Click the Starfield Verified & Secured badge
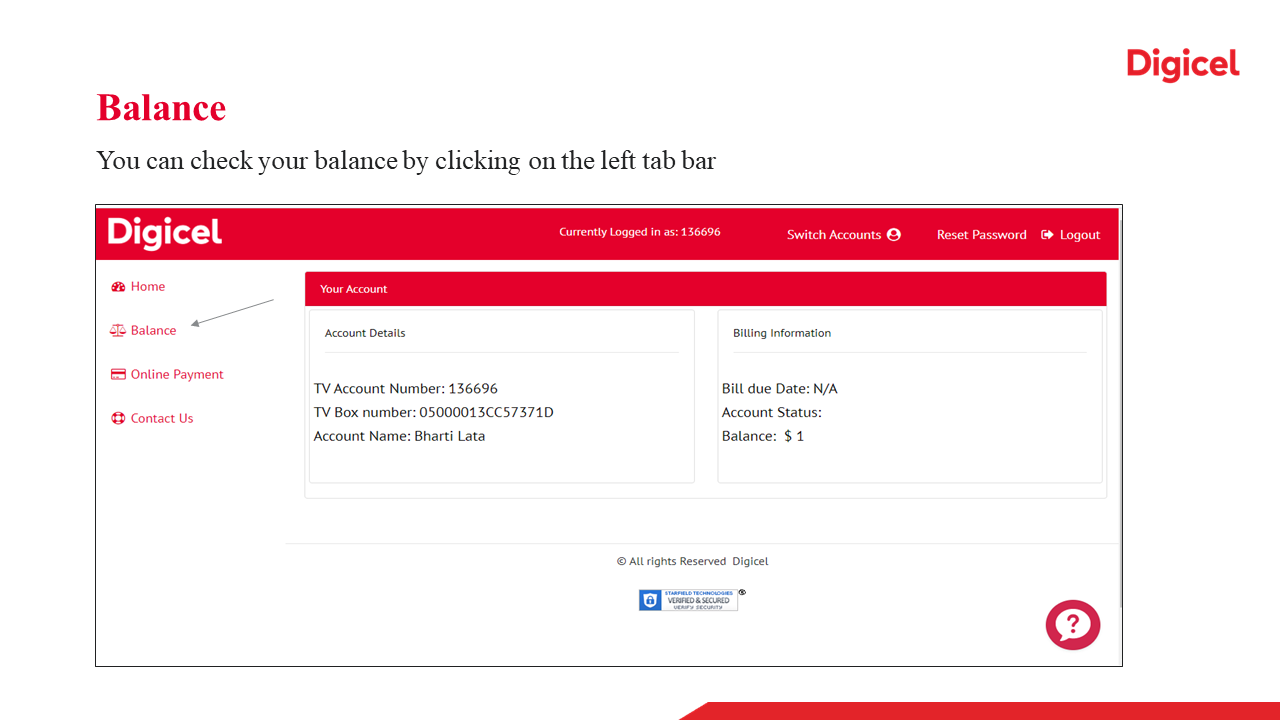Screen dimensions: 1280x720 (x=688, y=600)
